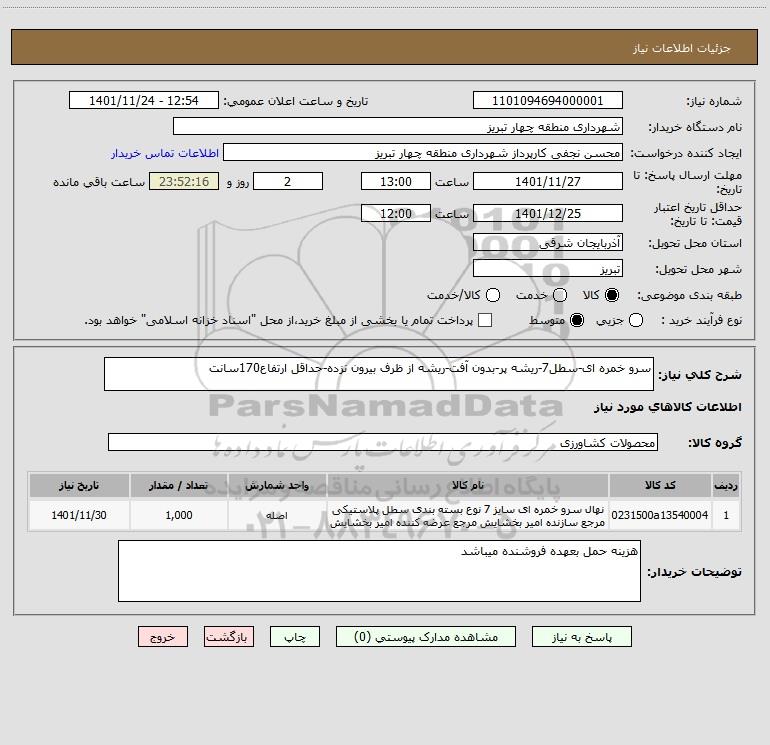The image size is (770, 745).
Task: Toggle the Islamic treasury bonds payment checkbox
Action: [485, 320]
